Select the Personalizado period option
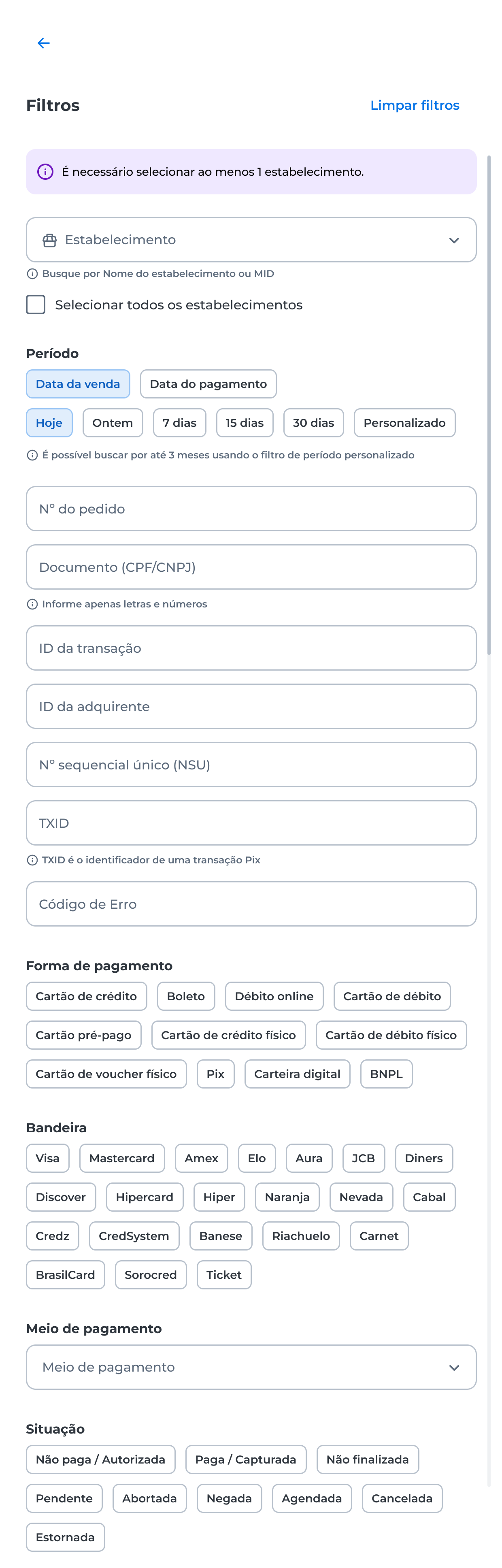Viewport: 502px width, 1568px height. tap(404, 422)
